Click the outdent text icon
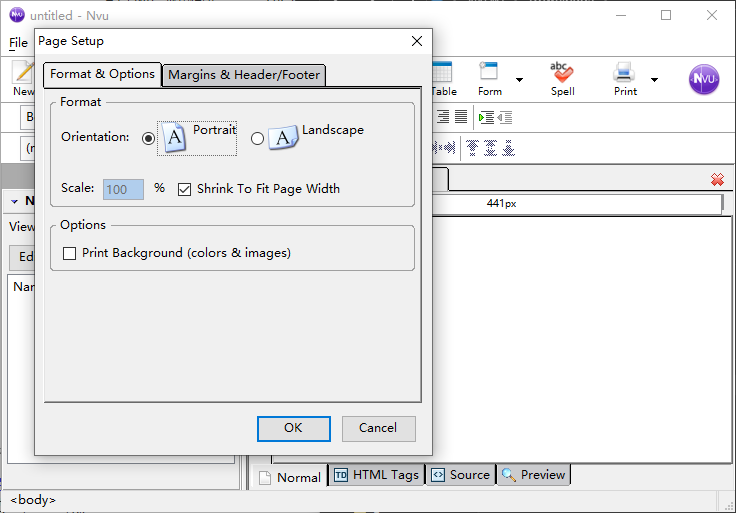 pos(505,117)
